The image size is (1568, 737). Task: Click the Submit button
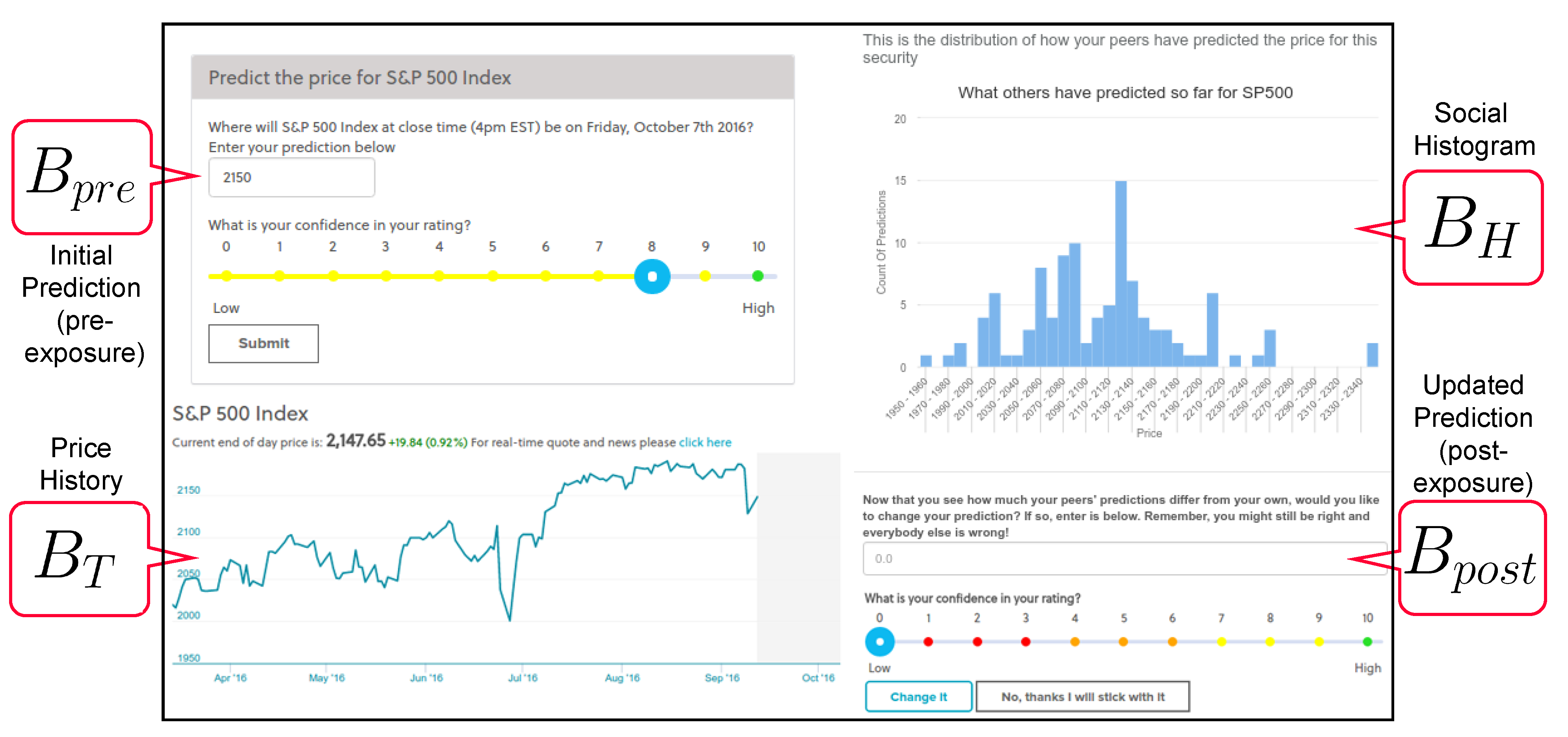(264, 343)
